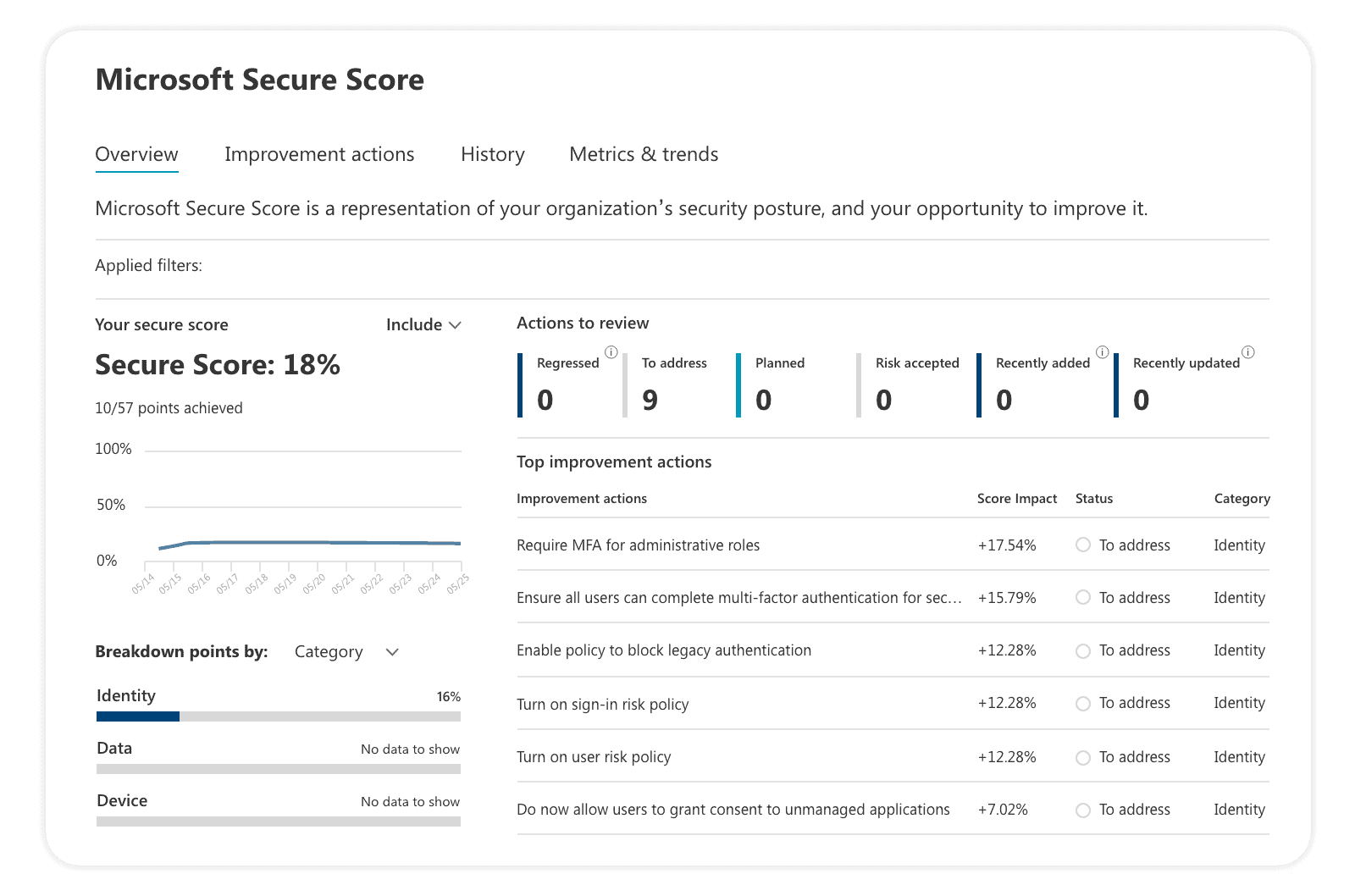The height and width of the screenshot is (896, 1355).
Task: Open "Do now allow users to grant consent" action
Action: [733, 810]
